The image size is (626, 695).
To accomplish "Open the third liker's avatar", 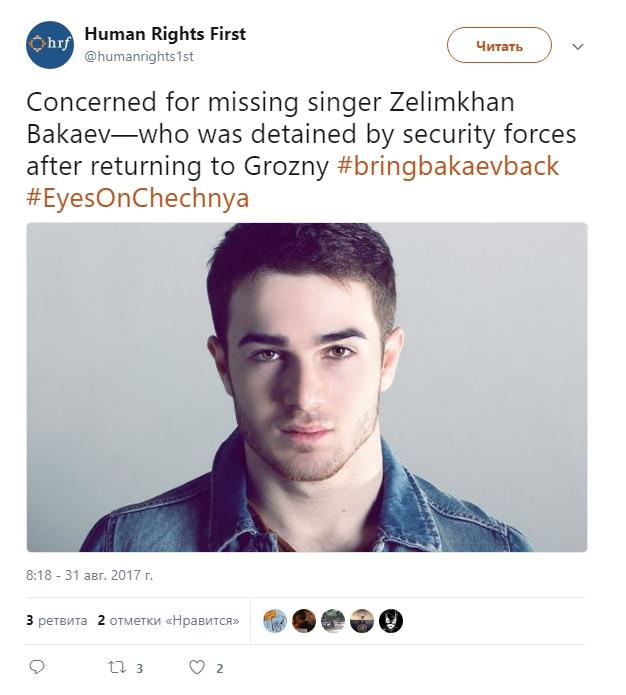I will 333,621.
